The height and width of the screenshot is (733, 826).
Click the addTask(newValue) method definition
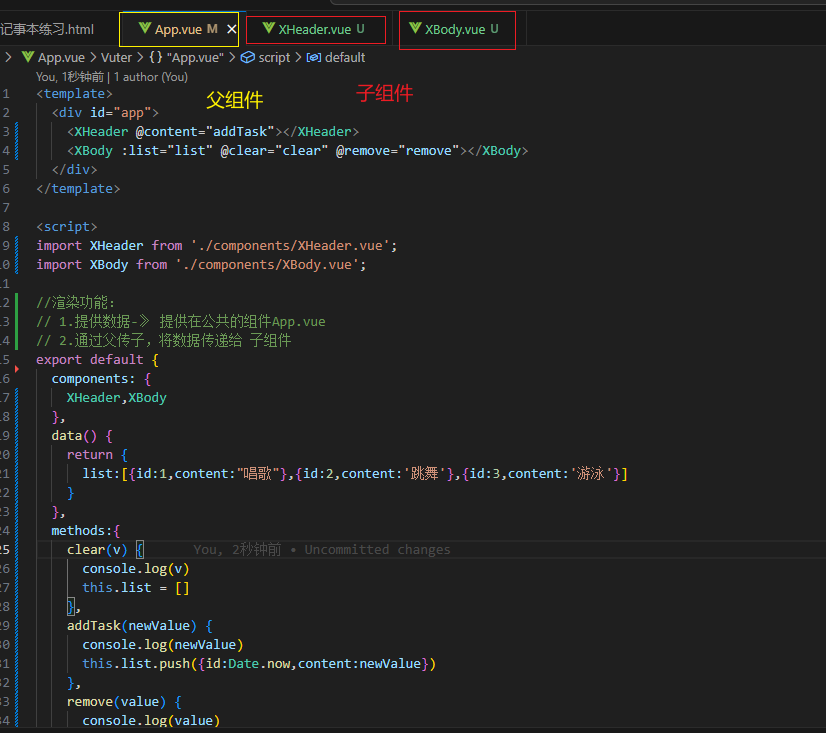(140, 626)
